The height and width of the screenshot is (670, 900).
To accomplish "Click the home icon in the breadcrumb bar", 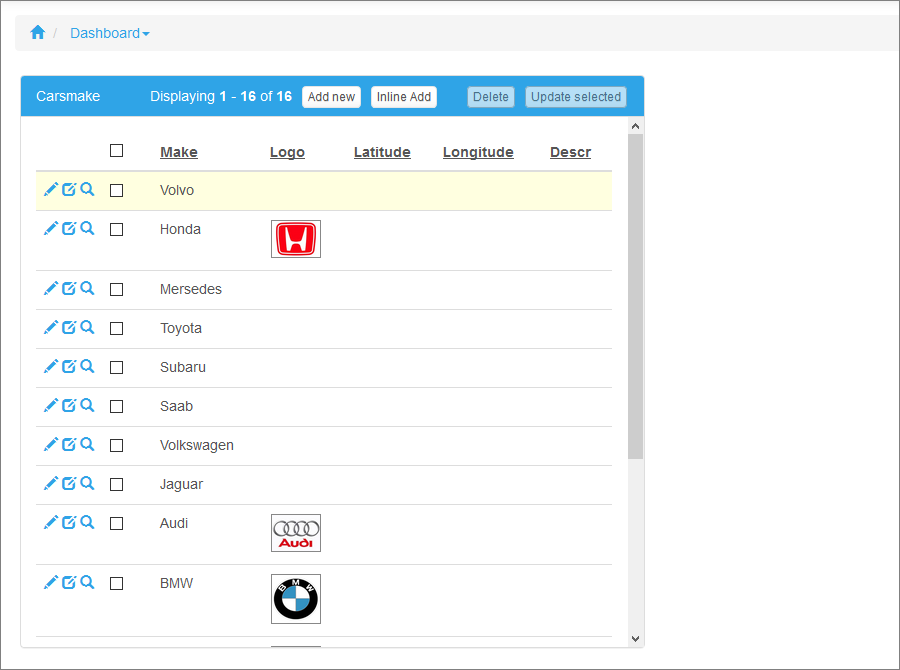I will (x=37, y=32).
